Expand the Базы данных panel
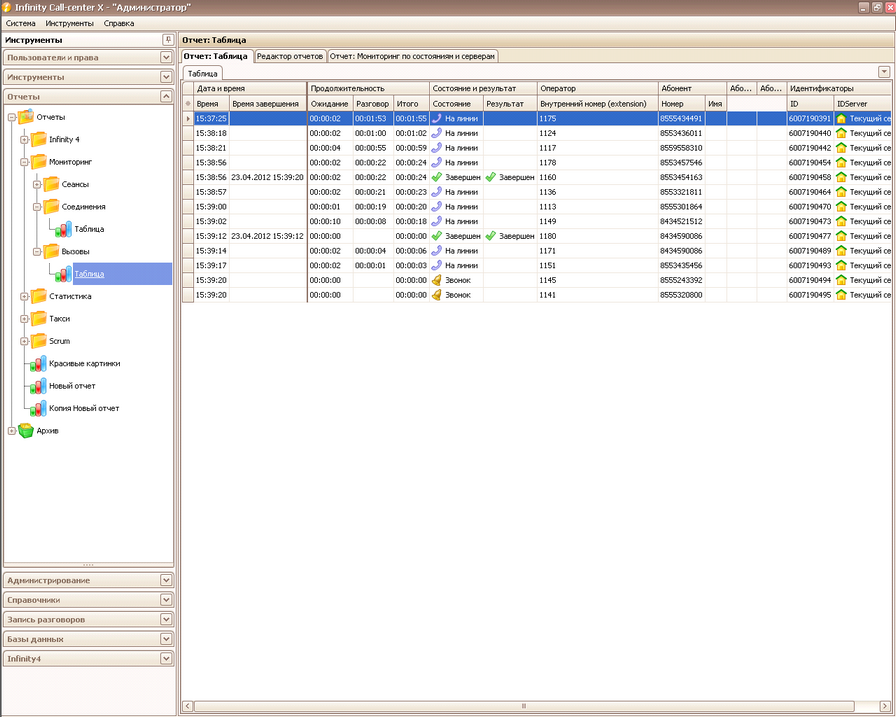 166,639
